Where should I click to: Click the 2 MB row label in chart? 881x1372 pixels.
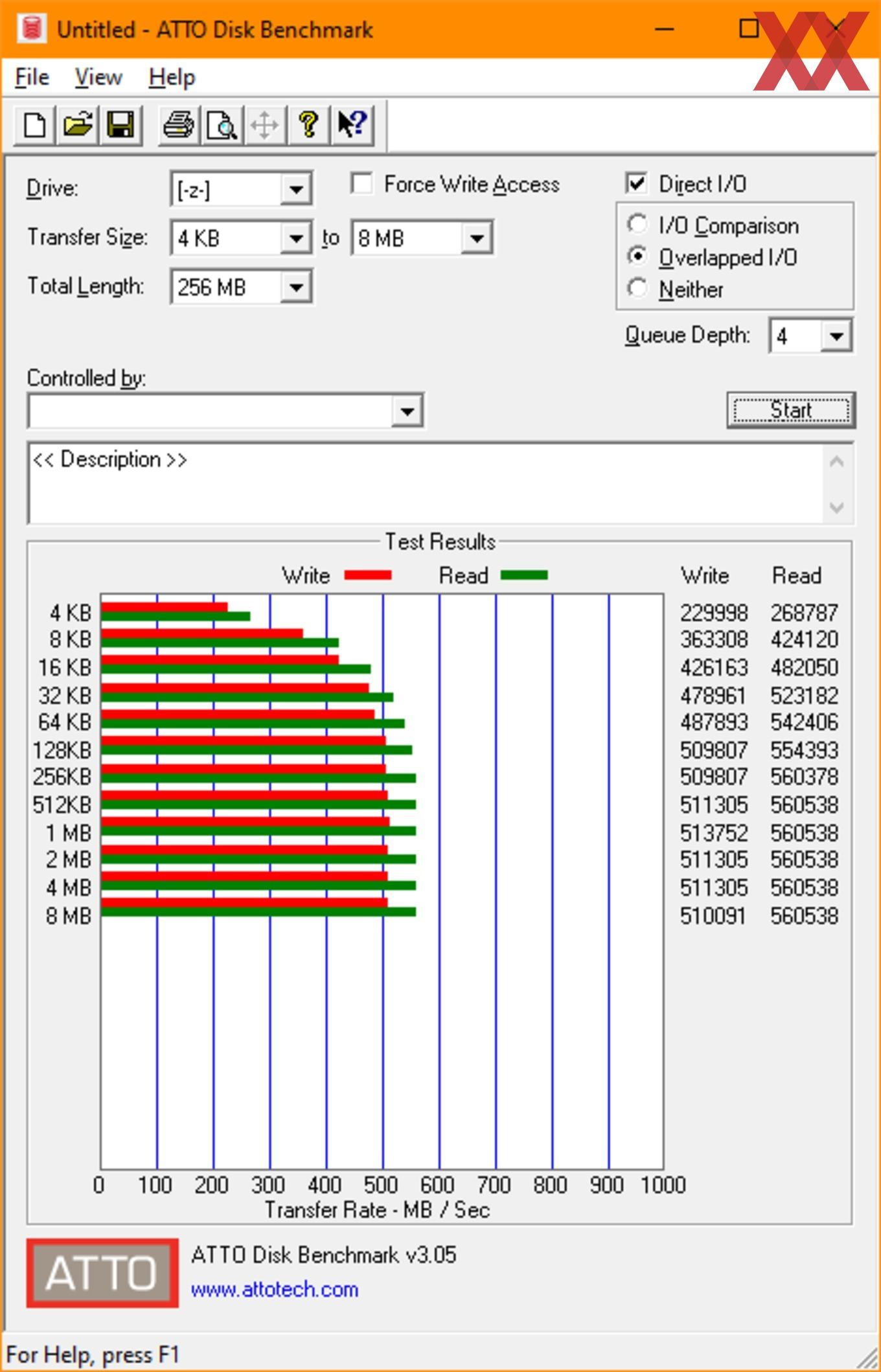(x=69, y=860)
